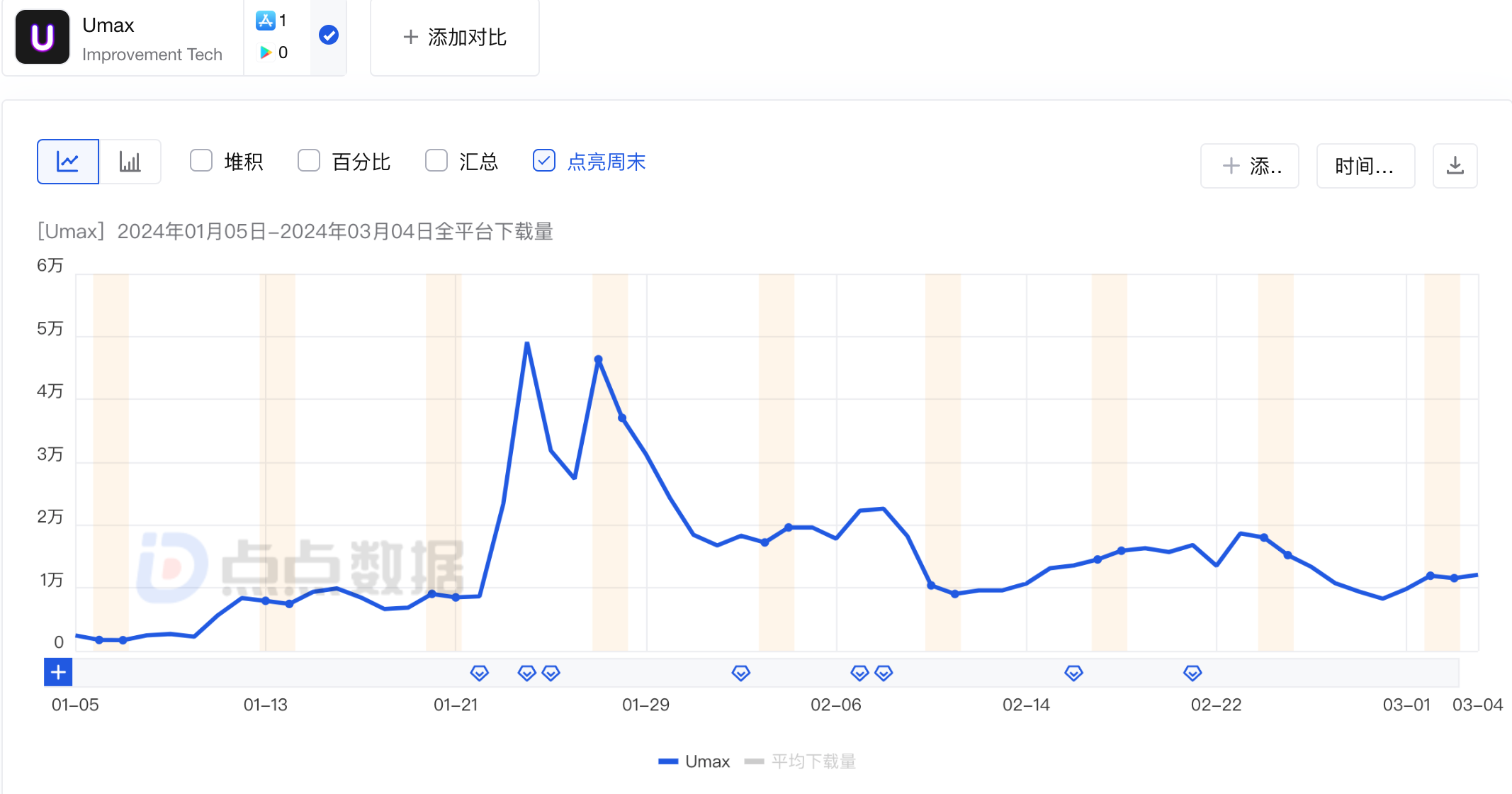Click the download export icon
Screen dimensions: 1512x794
pyautogui.click(x=1455, y=165)
